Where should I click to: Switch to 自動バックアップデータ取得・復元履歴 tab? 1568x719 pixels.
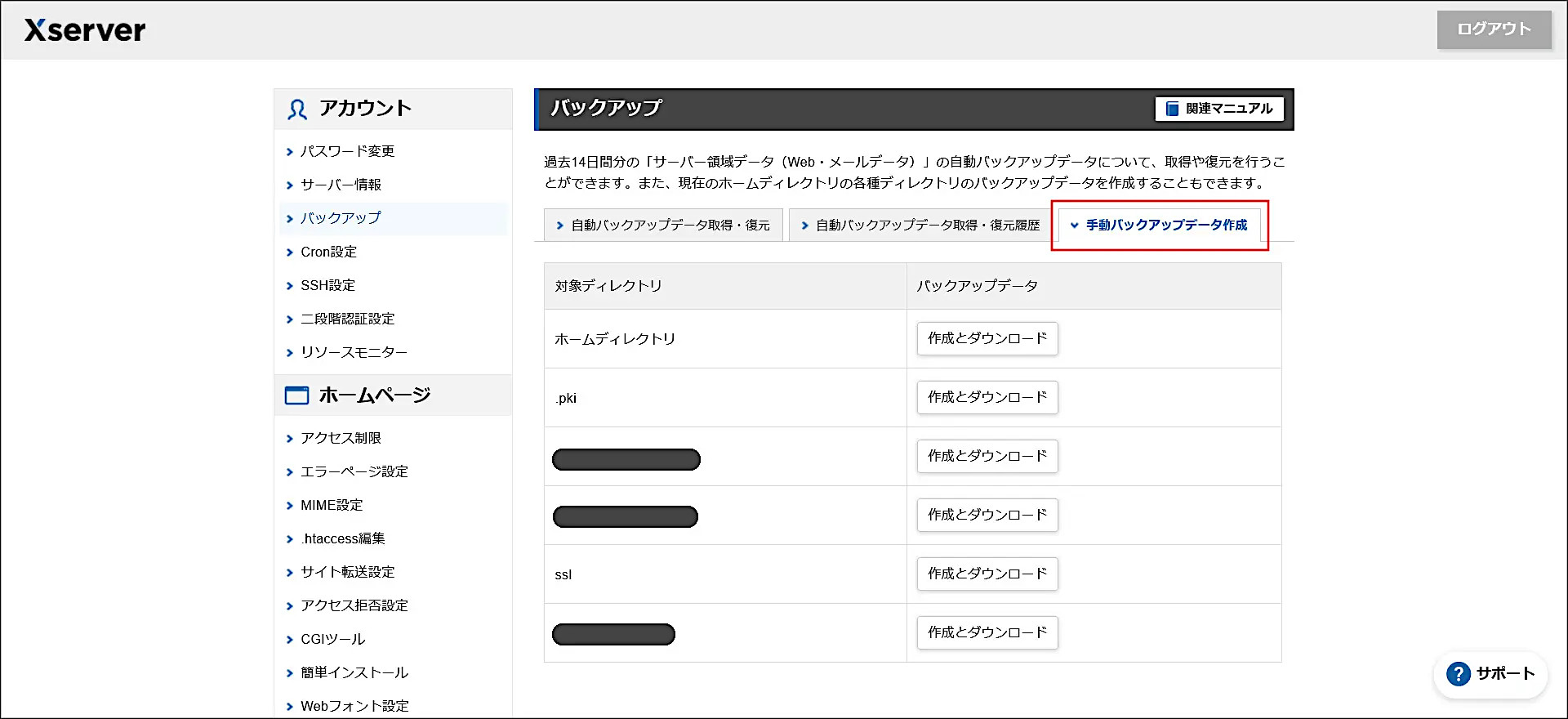(920, 225)
